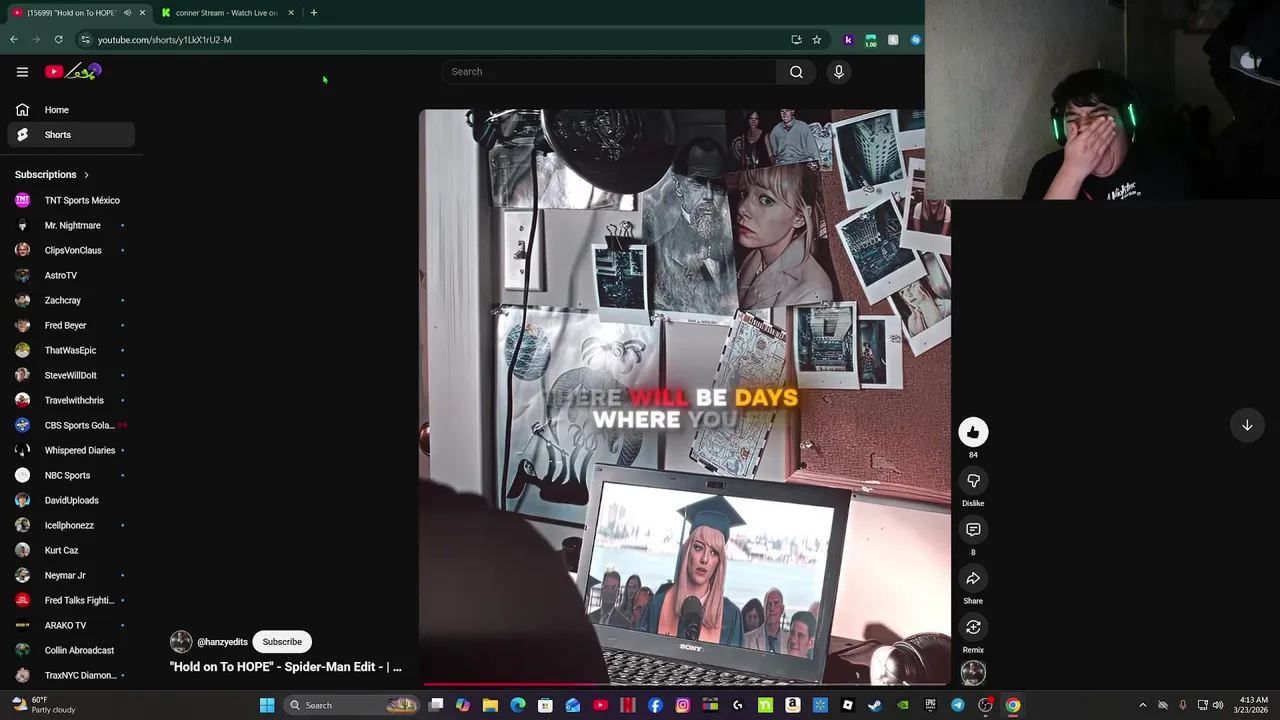The height and width of the screenshot is (720, 1280).
Task: Reload the current page
Action: click(x=58, y=40)
